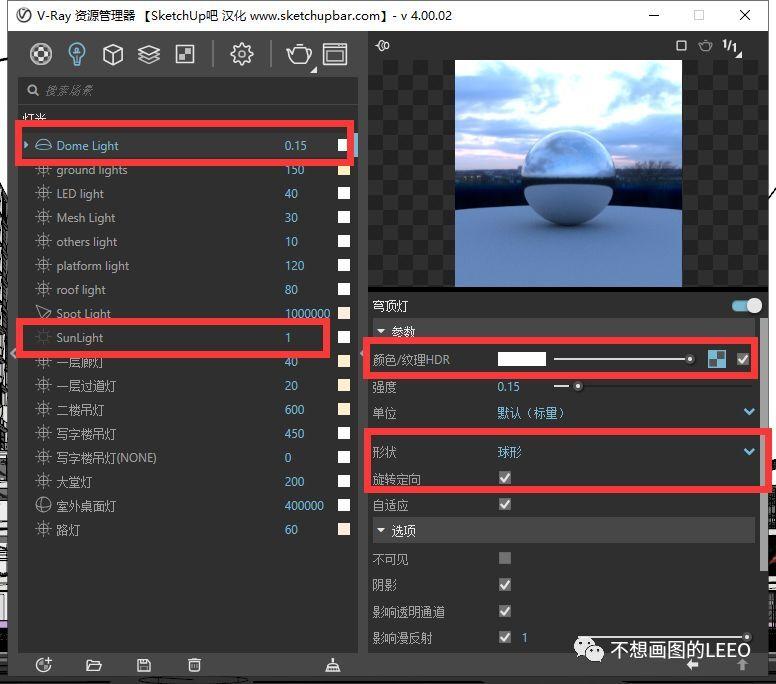
Task: Click the square stop-preview icon
Action: [681, 46]
